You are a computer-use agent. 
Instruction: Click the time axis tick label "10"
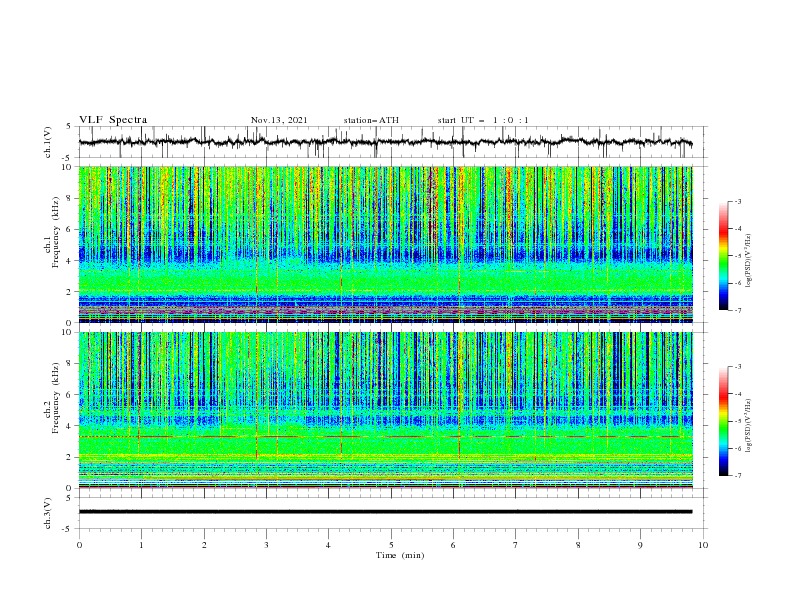[x=703, y=545]
